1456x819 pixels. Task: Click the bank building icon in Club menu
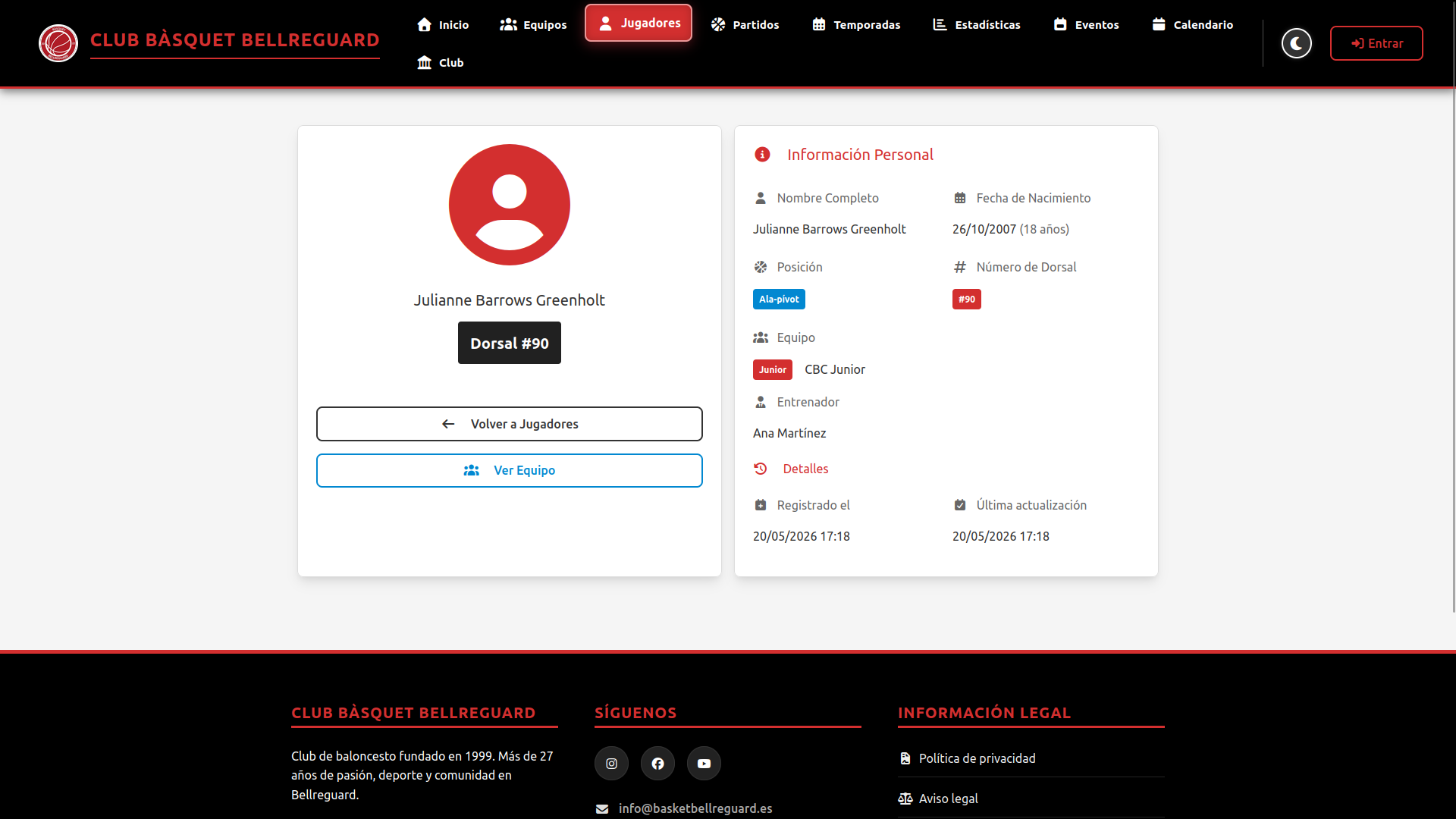coord(425,62)
